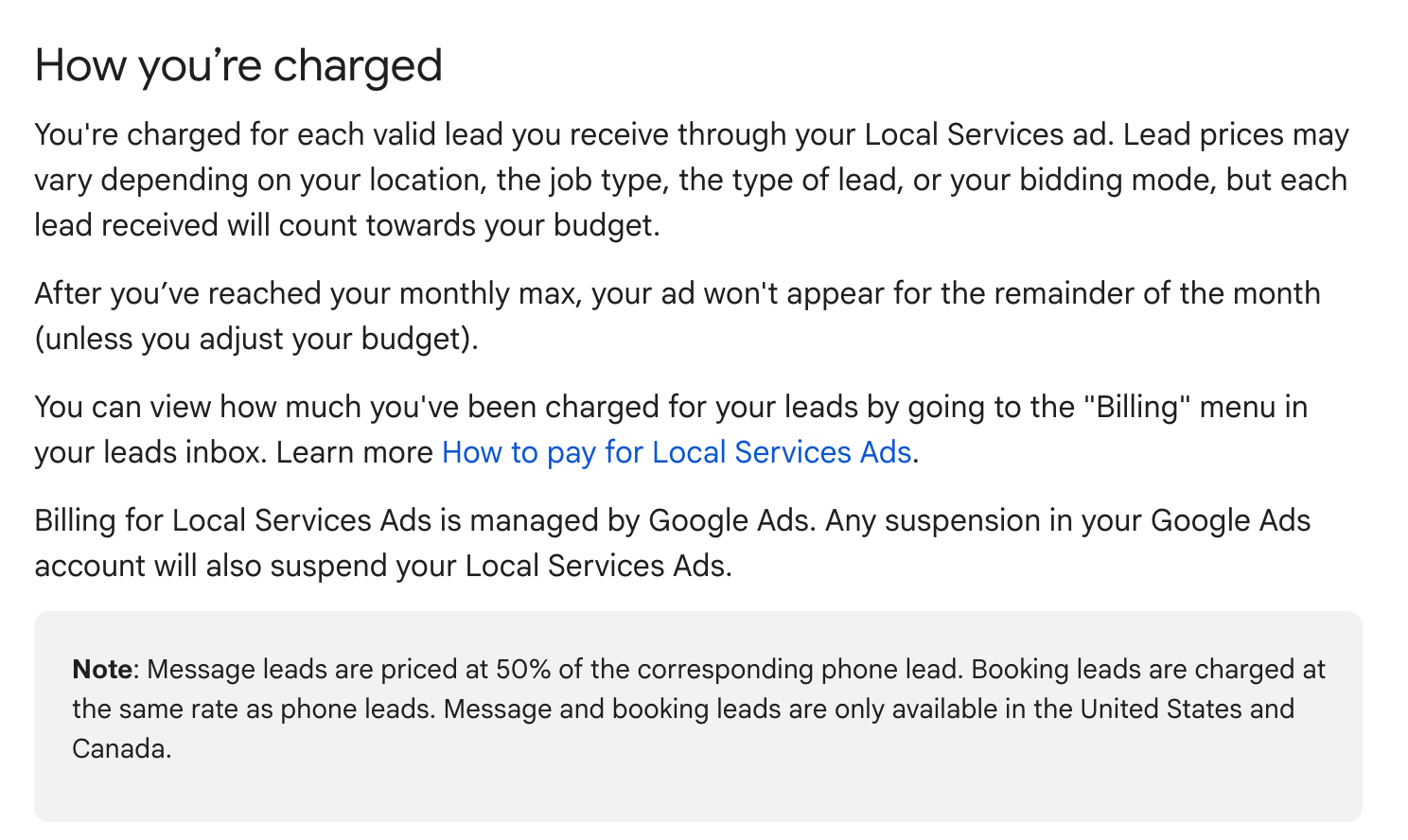Viewport: 1408px width, 840px height.
Task: Open the "How to pay for Local Services Ads" link
Action: [676, 452]
